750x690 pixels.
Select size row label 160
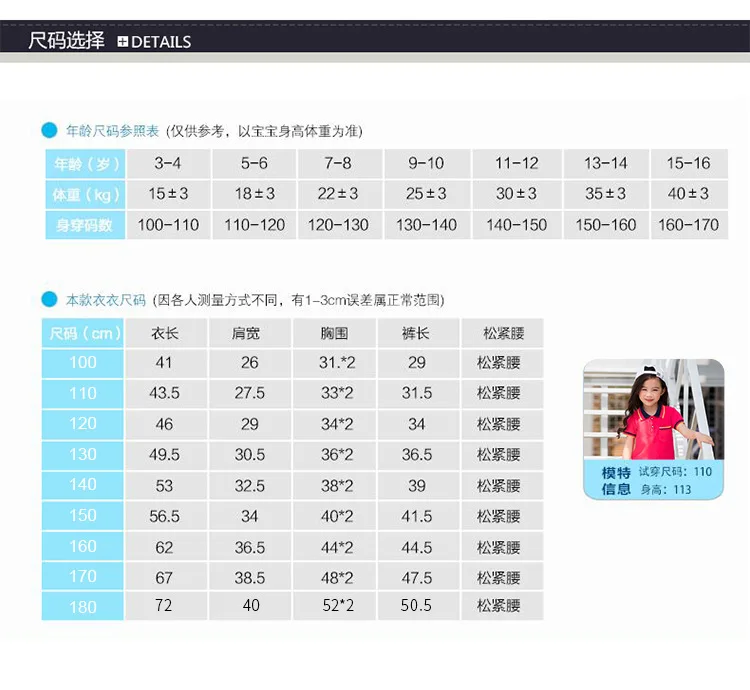tap(83, 547)
